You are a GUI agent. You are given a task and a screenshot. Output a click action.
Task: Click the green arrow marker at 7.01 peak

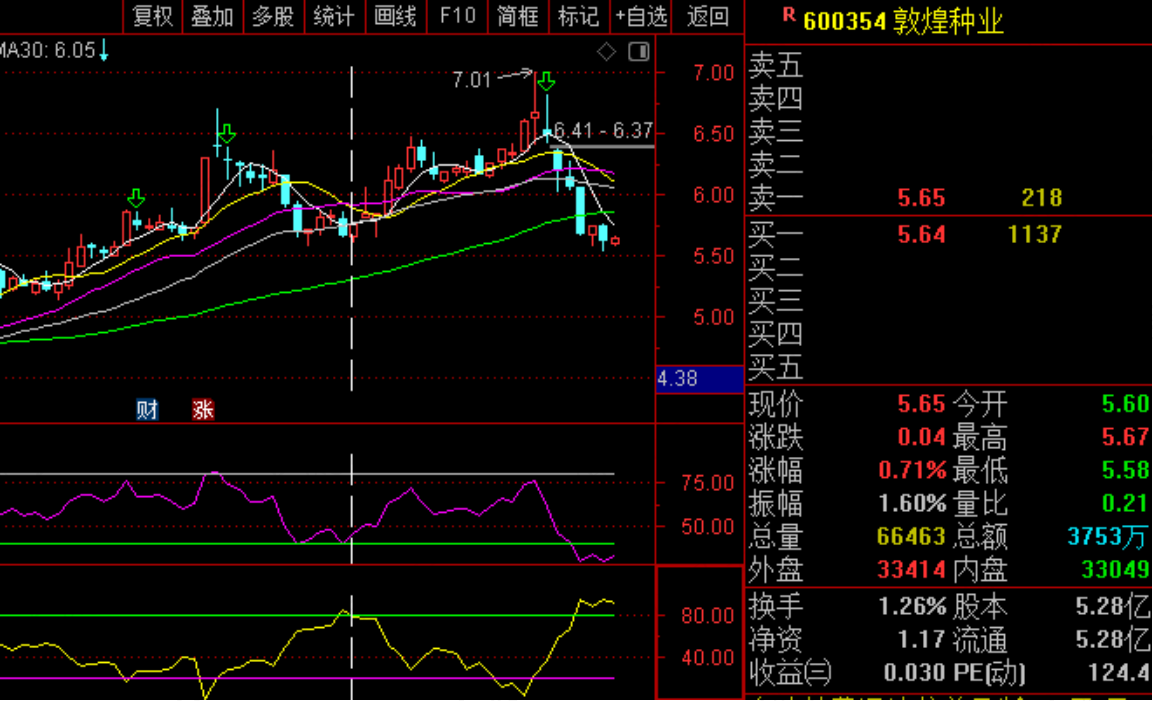pos(546,82)
